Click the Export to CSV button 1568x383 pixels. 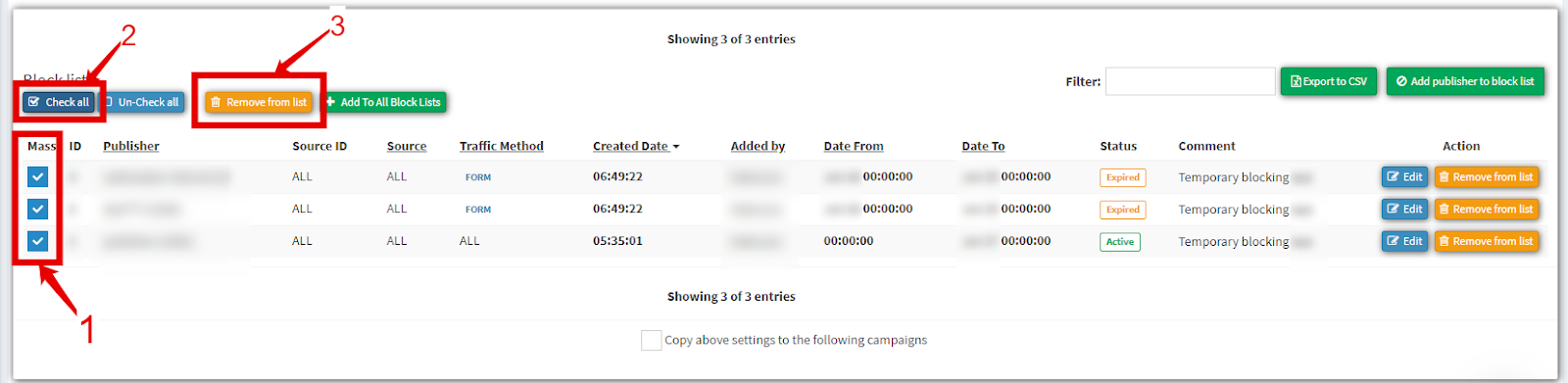click(1329, 81)
